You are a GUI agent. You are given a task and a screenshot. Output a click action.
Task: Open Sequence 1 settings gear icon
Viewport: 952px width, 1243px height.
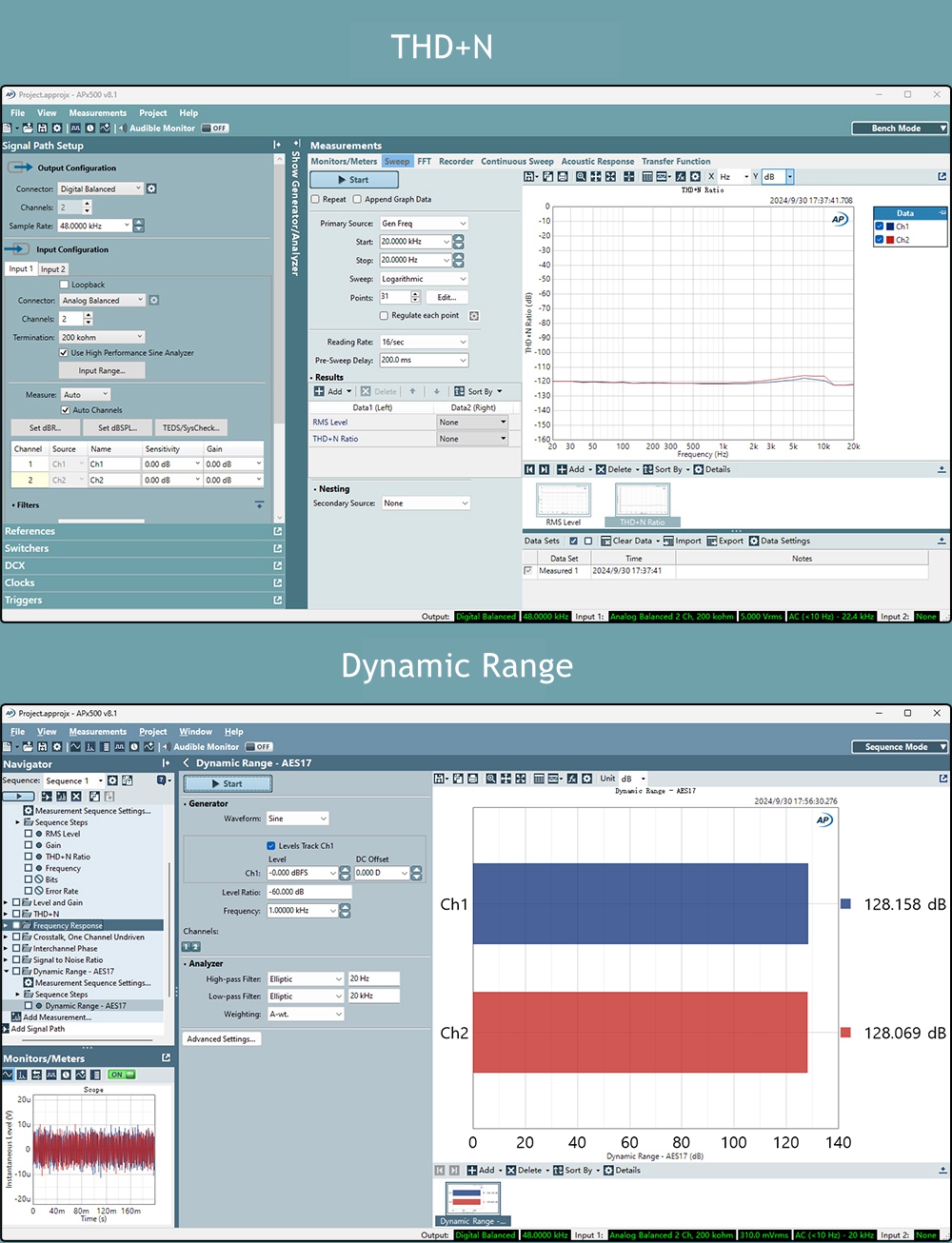112,780
